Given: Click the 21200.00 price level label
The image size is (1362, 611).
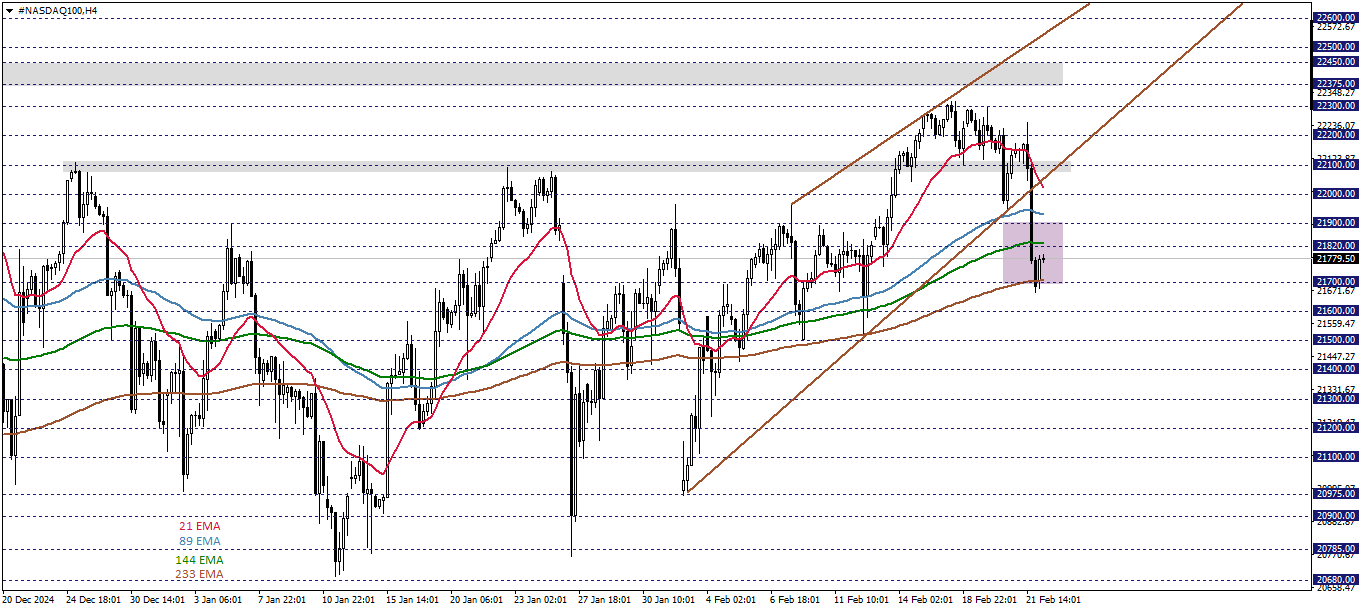Looking at the screenshot, I should click(1336, 428).
